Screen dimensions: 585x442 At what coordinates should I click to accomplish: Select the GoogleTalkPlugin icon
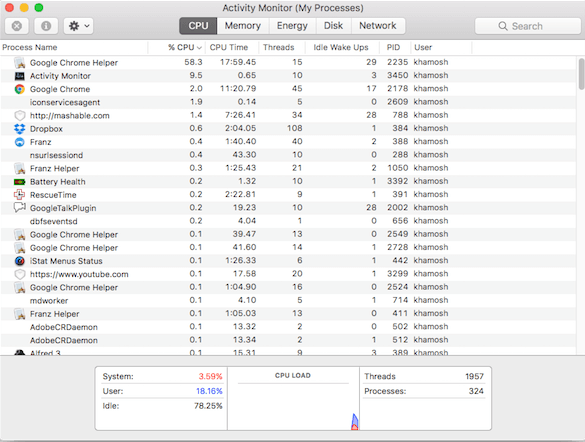(x=19, y=207)
